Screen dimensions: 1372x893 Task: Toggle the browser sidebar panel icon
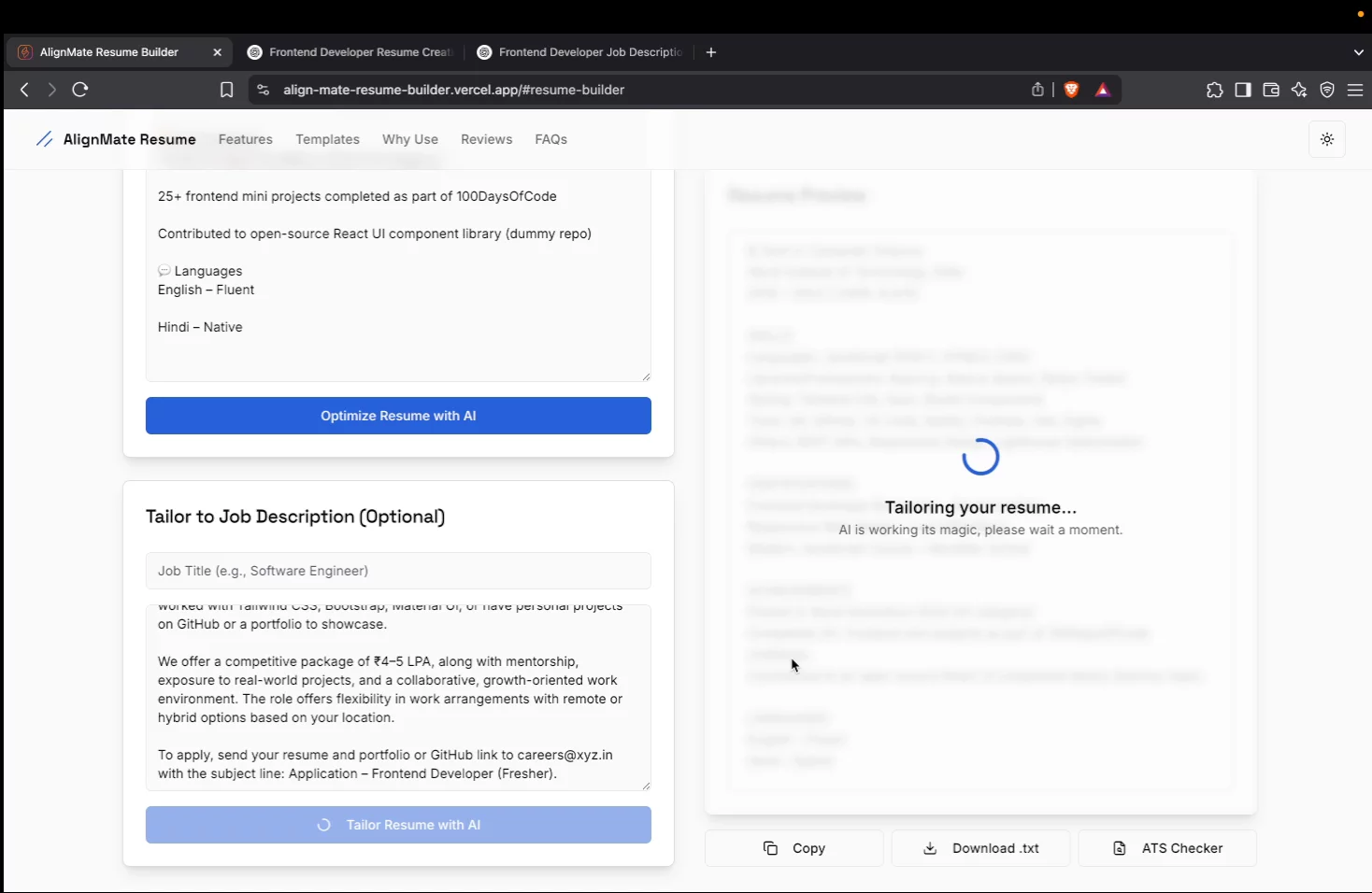(x=1242, y=90)
